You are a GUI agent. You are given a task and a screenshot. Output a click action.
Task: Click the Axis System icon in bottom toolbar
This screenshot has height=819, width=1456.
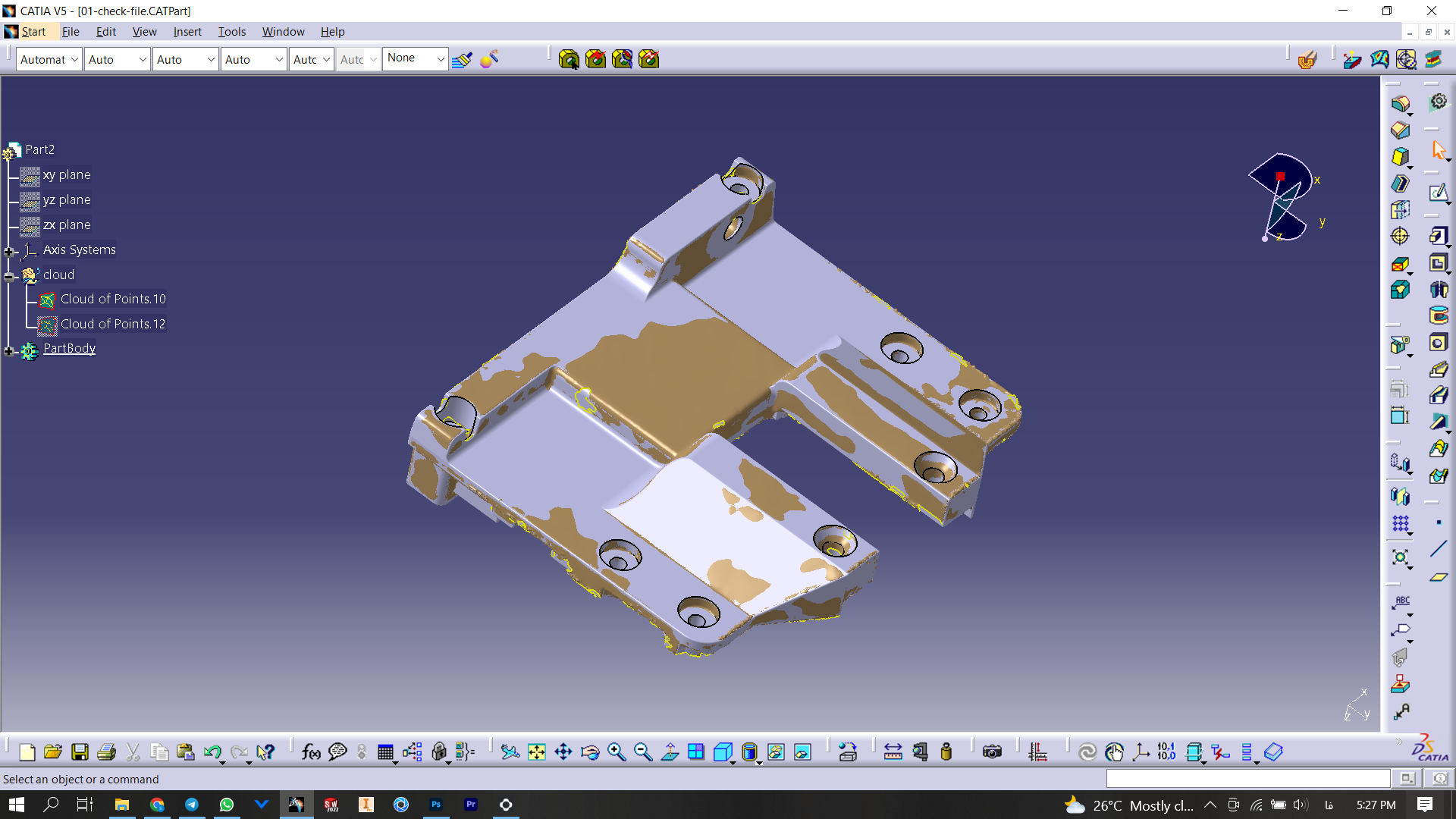click(x=1141, y=752)
